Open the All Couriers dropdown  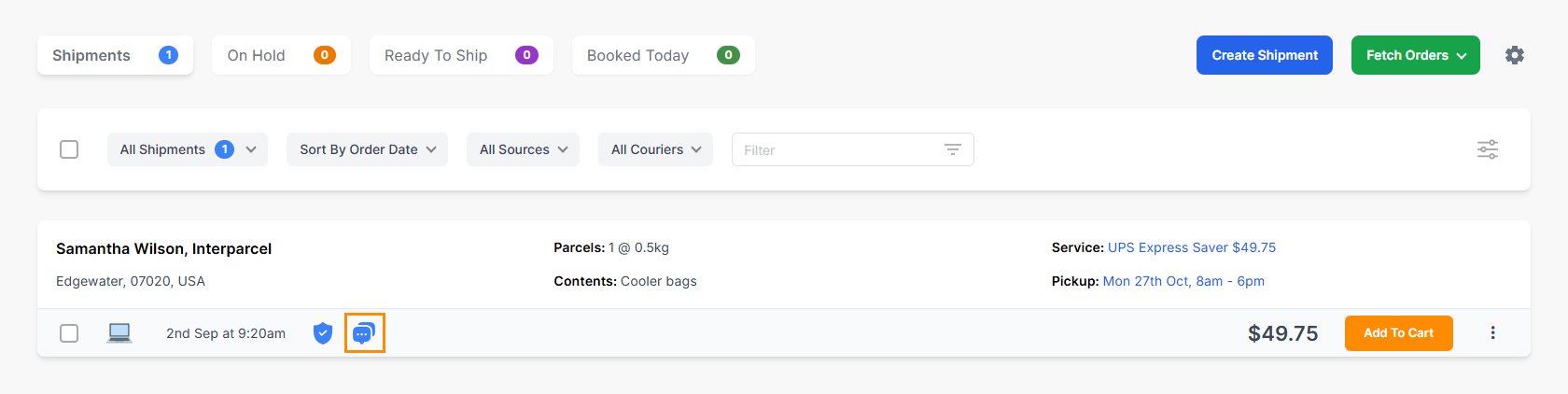tap(655, 149)
